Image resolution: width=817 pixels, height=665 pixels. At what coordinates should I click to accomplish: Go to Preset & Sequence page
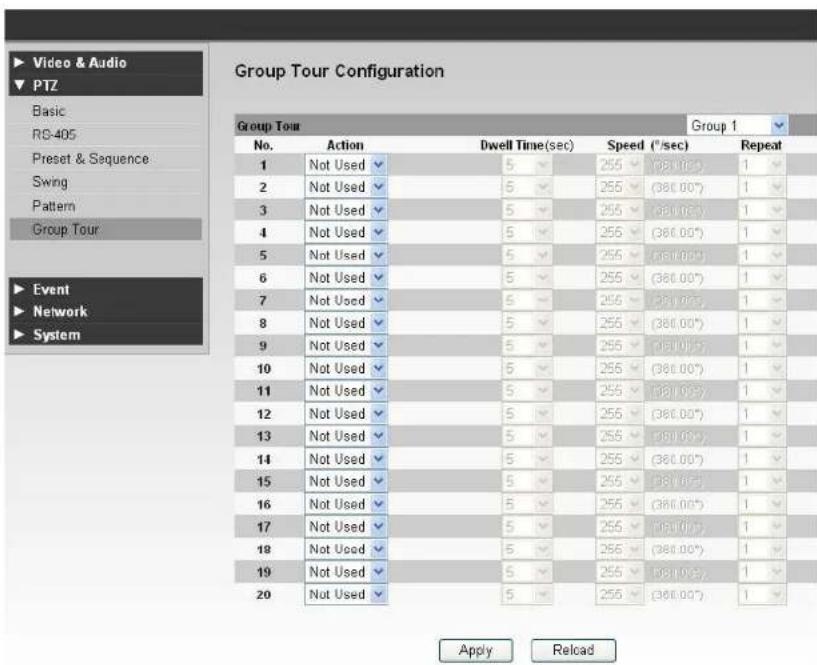click(91, 158)
